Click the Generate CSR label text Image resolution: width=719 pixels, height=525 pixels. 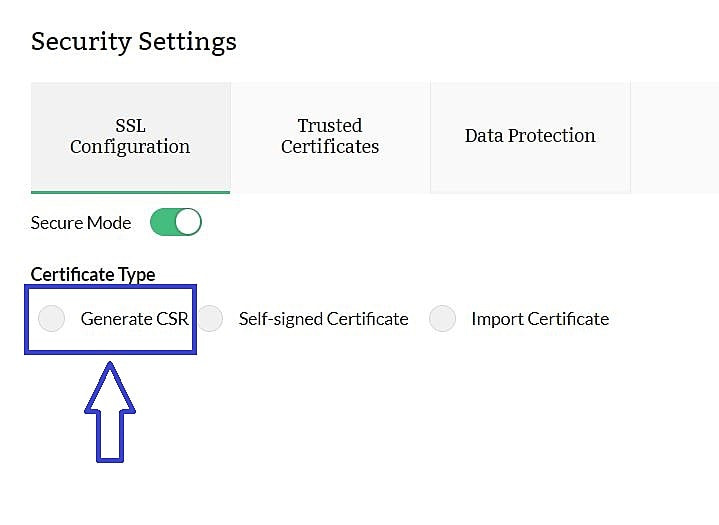[134, 319]
